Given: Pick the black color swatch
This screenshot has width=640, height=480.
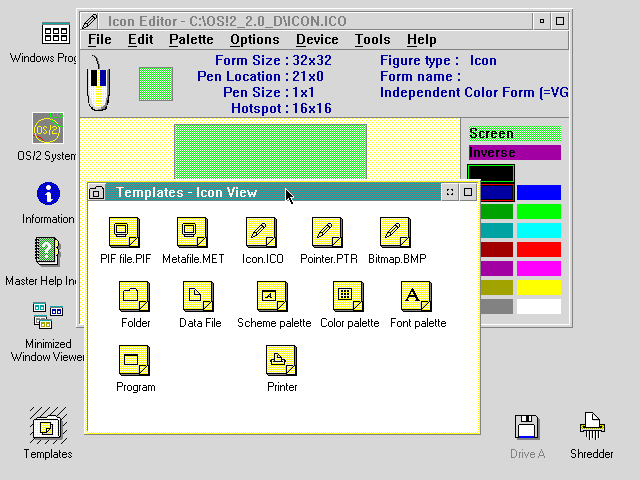Looking at the screenshot, I should tap(491, 173).
